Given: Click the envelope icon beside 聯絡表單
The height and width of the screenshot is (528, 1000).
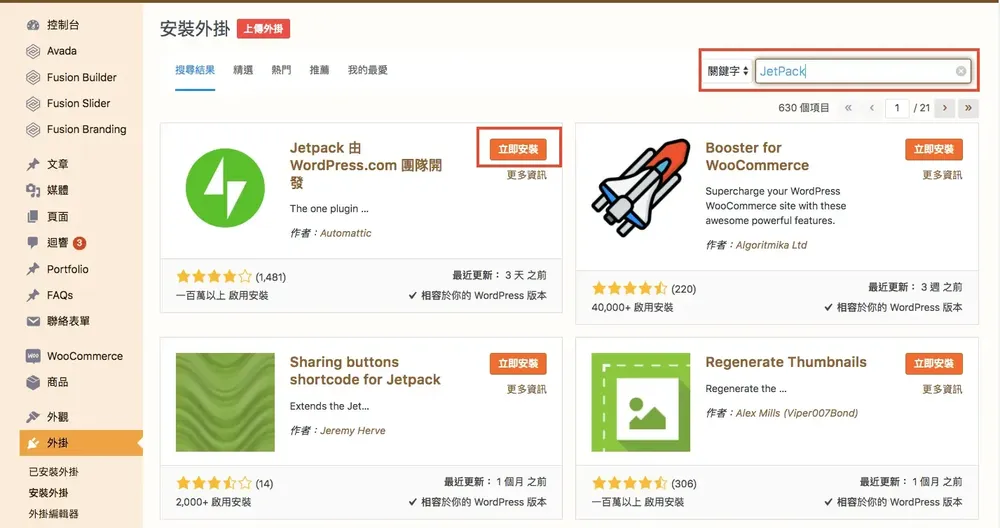Looking at the screenshot, I should click(x=33, y=321).
